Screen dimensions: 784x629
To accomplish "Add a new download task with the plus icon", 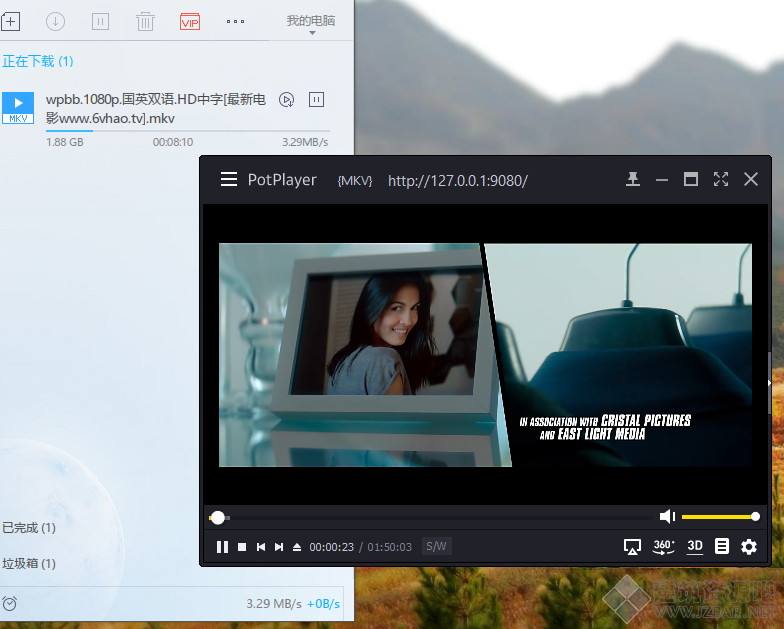I will click(10, 22).
